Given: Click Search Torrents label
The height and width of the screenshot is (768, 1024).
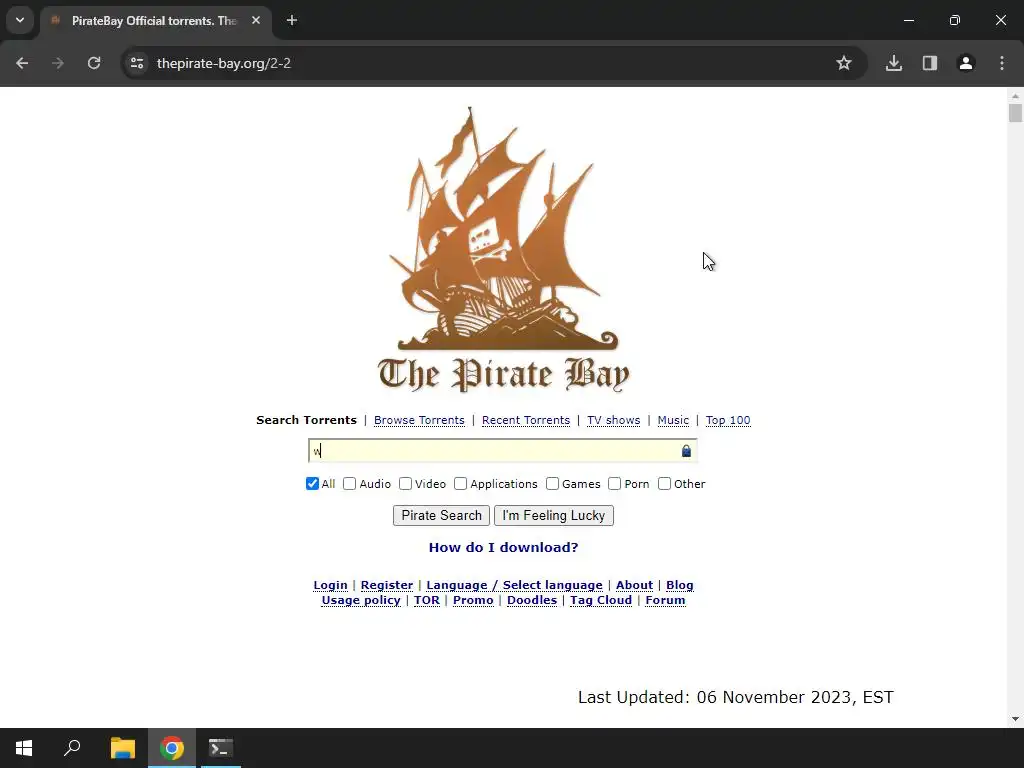Looking at the screenshot, I should [306, 420].
